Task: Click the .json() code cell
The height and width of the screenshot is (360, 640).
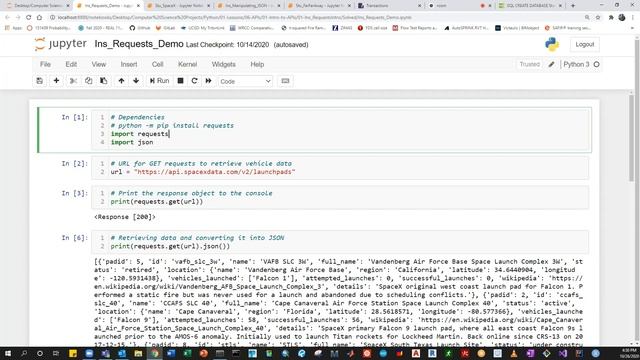Action: click(x=340, y=242)
